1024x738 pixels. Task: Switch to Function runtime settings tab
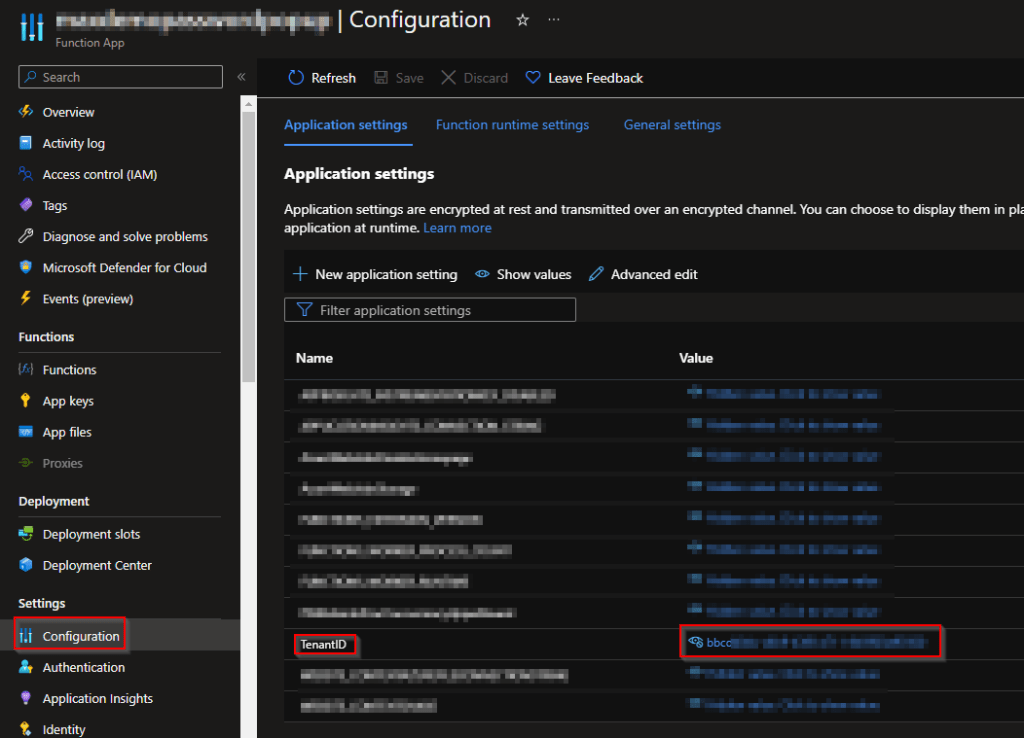point(512,125)
